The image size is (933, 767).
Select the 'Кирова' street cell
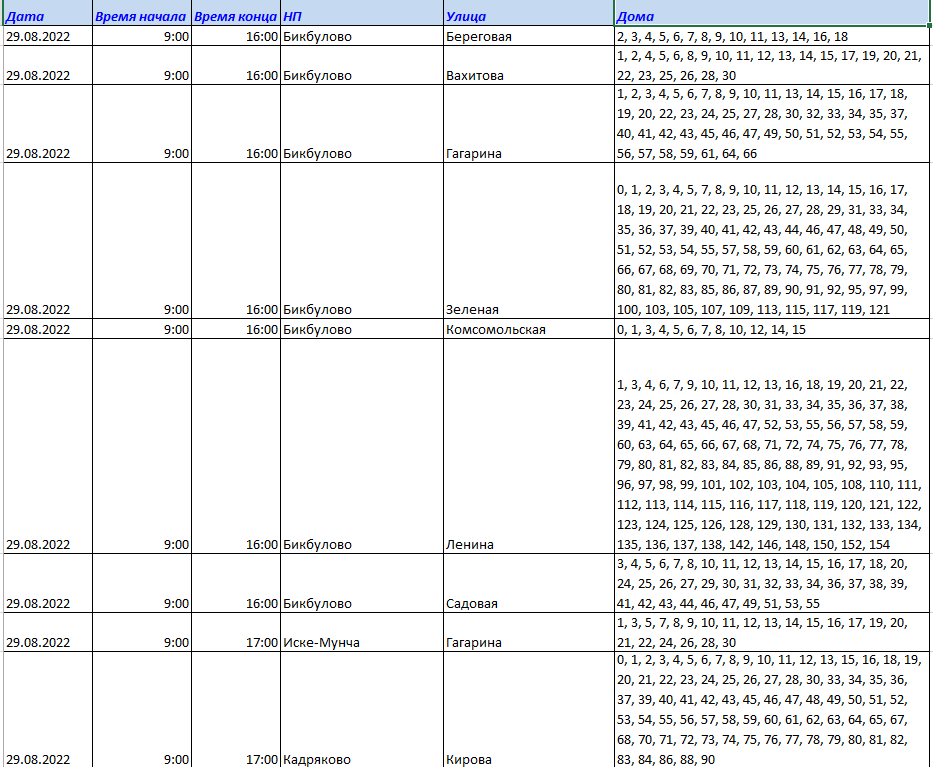[527, 759]
